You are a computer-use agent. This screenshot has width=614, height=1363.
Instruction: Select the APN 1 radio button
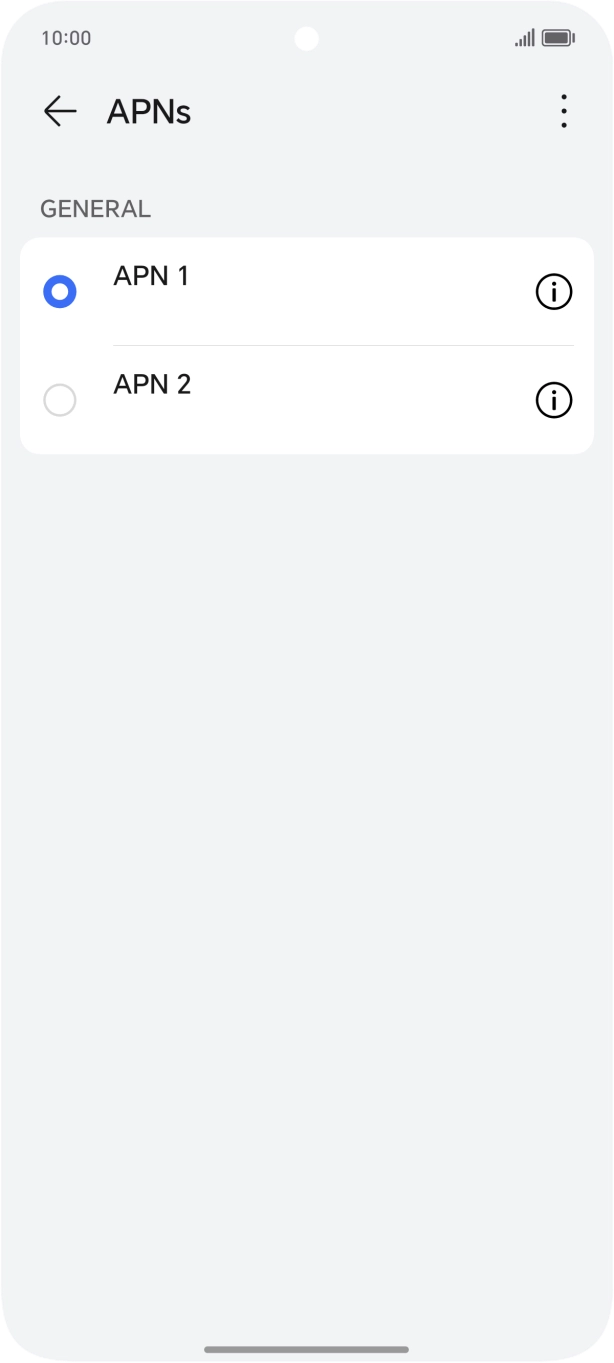59,291
